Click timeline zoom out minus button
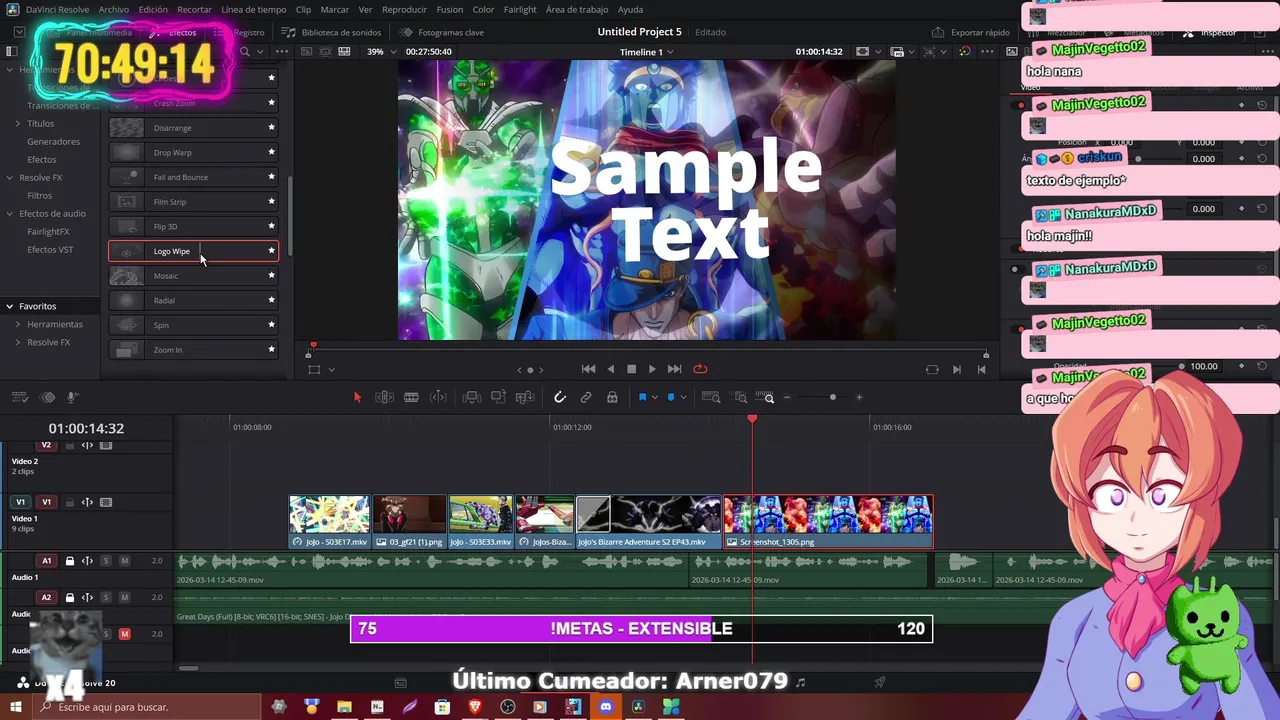Screen dimensions: 1280x720 pos(787,398)
